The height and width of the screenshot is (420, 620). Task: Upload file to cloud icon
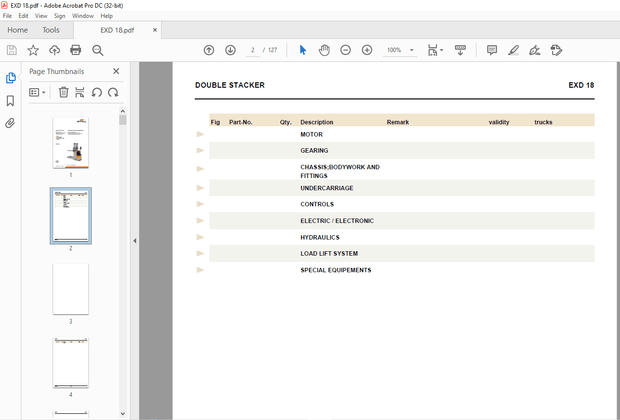pos(54,50)
